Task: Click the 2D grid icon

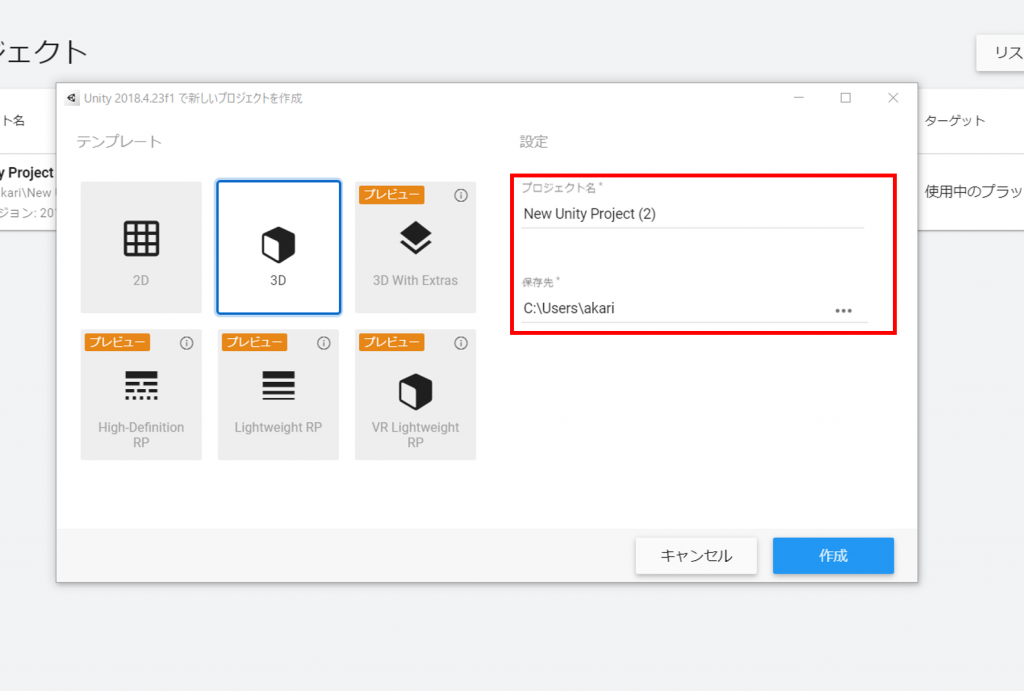Action: (x=141, y=238)
